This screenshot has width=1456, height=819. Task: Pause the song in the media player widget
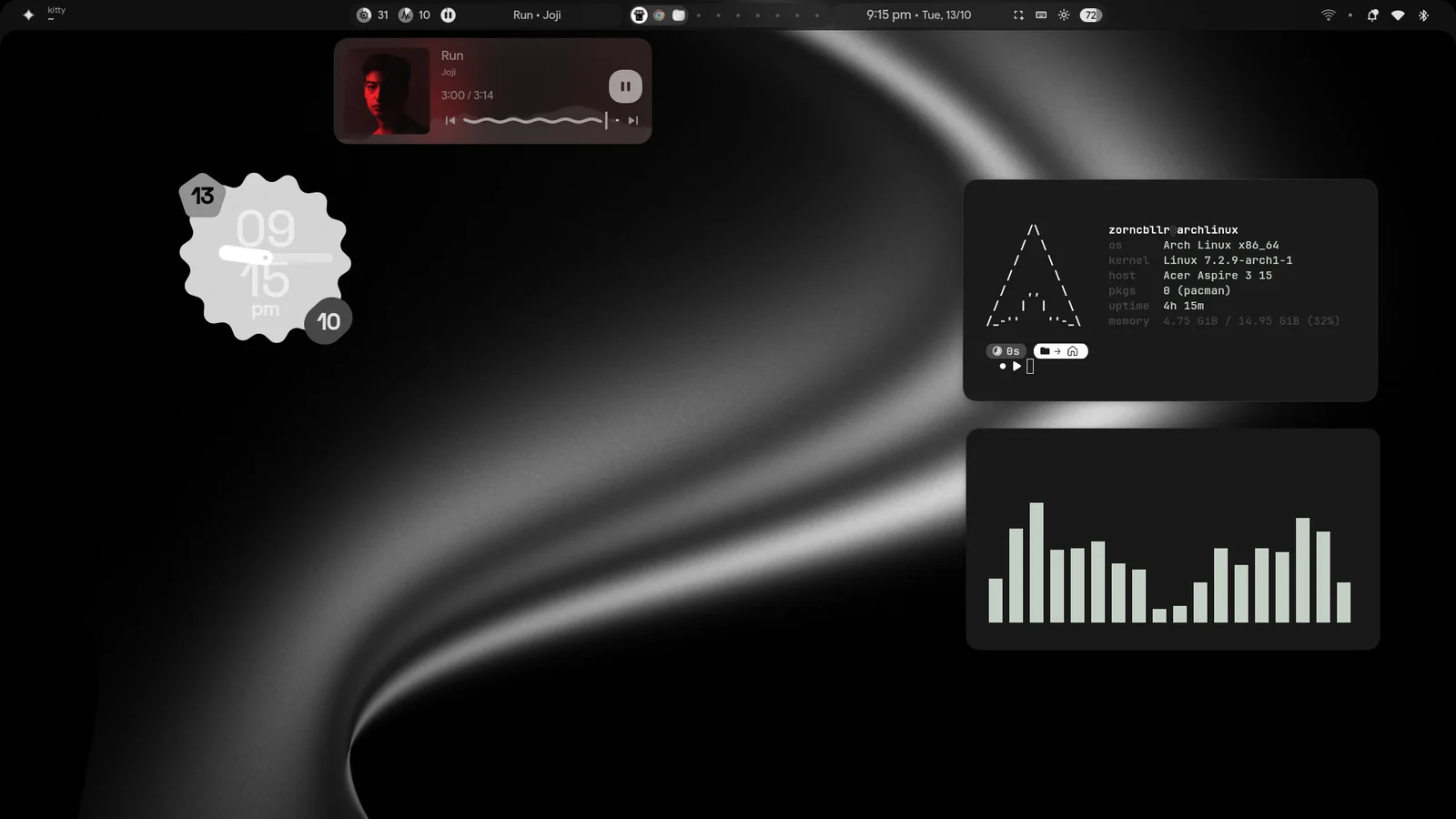pos(625,86)
